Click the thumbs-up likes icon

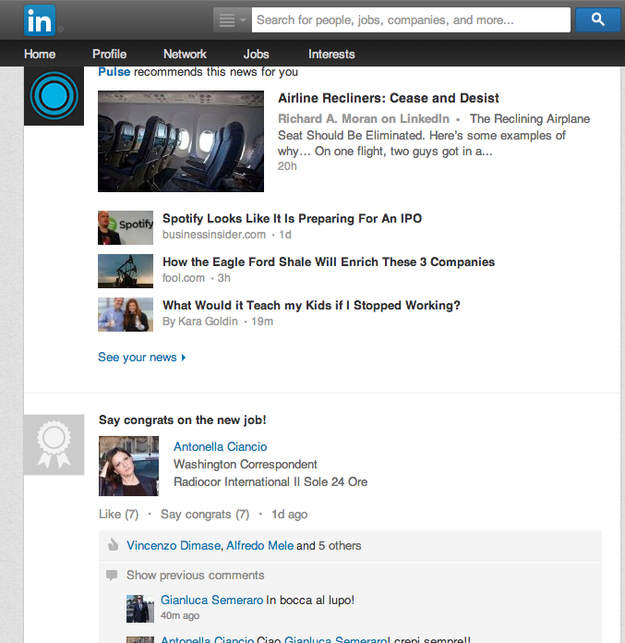113,545
